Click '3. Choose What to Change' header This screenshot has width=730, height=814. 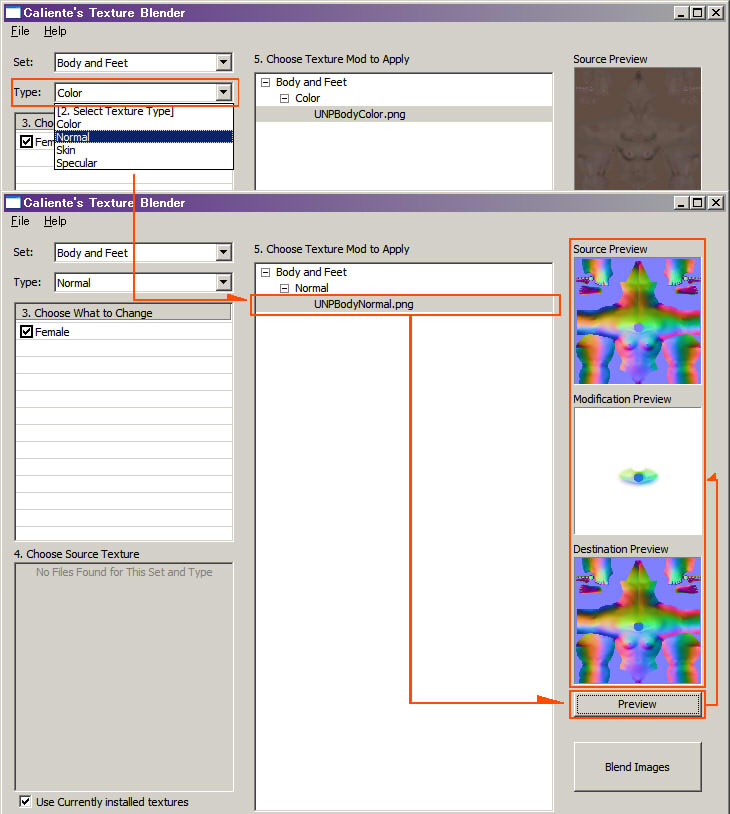pos(124,313)
